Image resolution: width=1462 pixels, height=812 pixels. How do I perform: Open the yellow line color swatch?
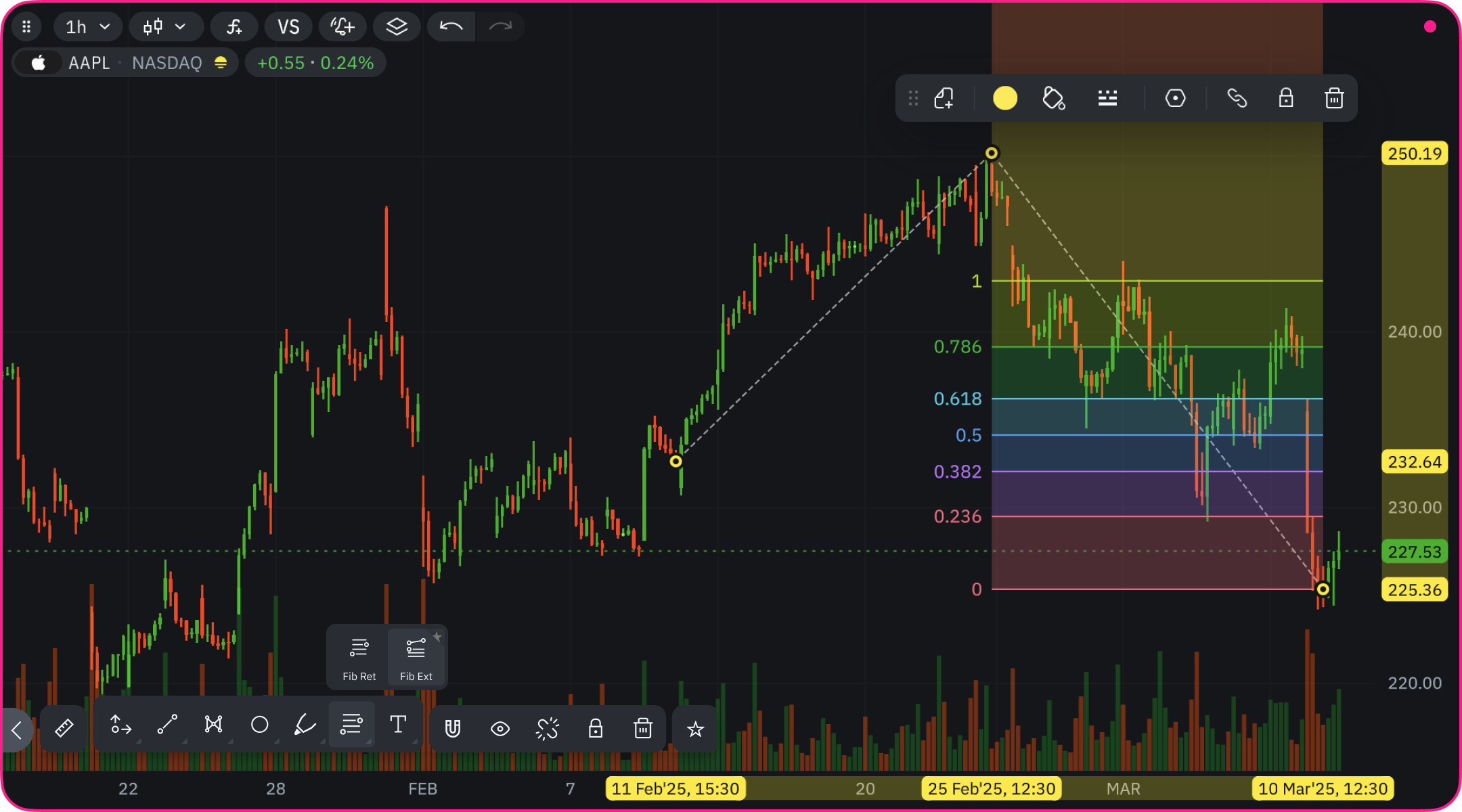coord(1004,99)
